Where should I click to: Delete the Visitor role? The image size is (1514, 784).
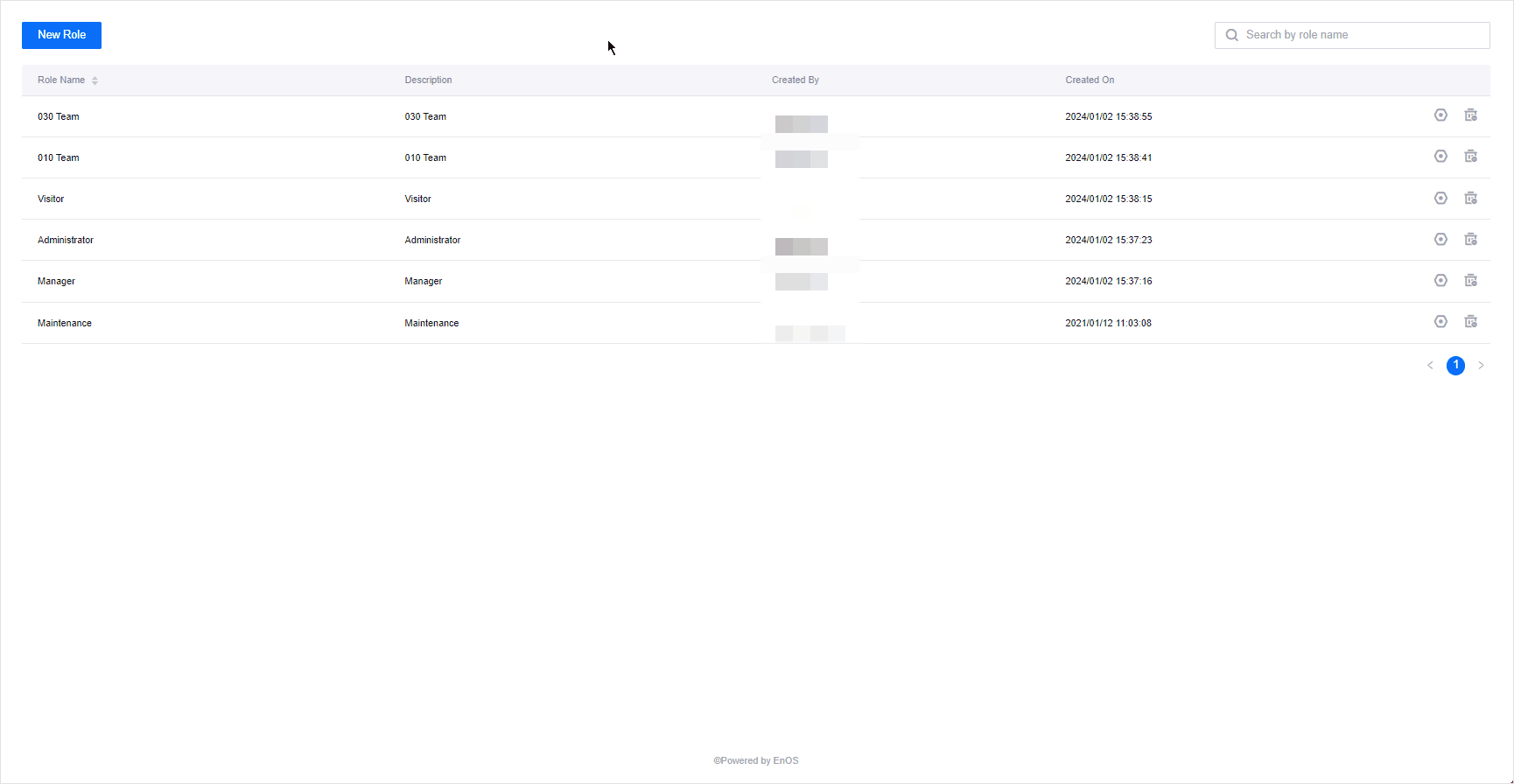[1471, 199]
